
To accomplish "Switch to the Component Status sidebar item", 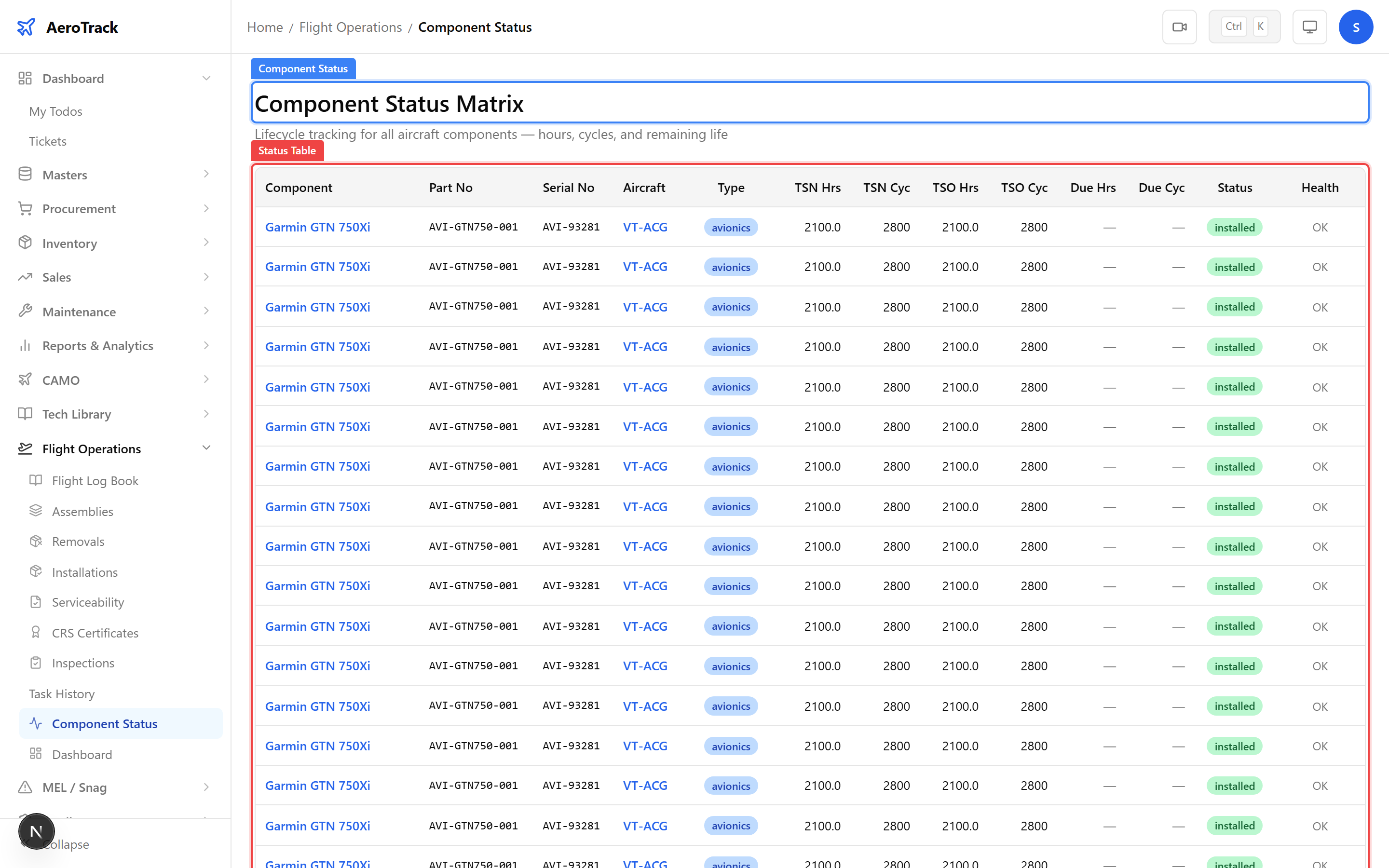I will [x=105, y=723].
